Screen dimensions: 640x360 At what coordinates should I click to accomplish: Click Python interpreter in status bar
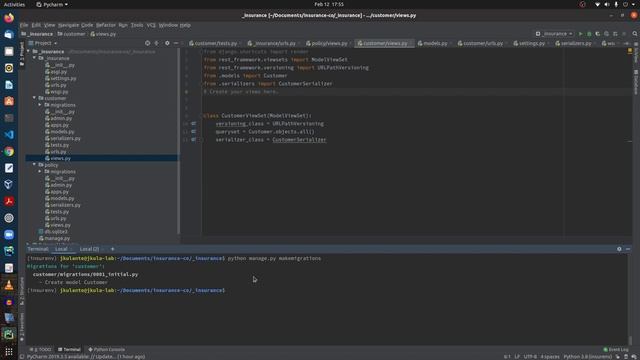click(x=588, y=357)
